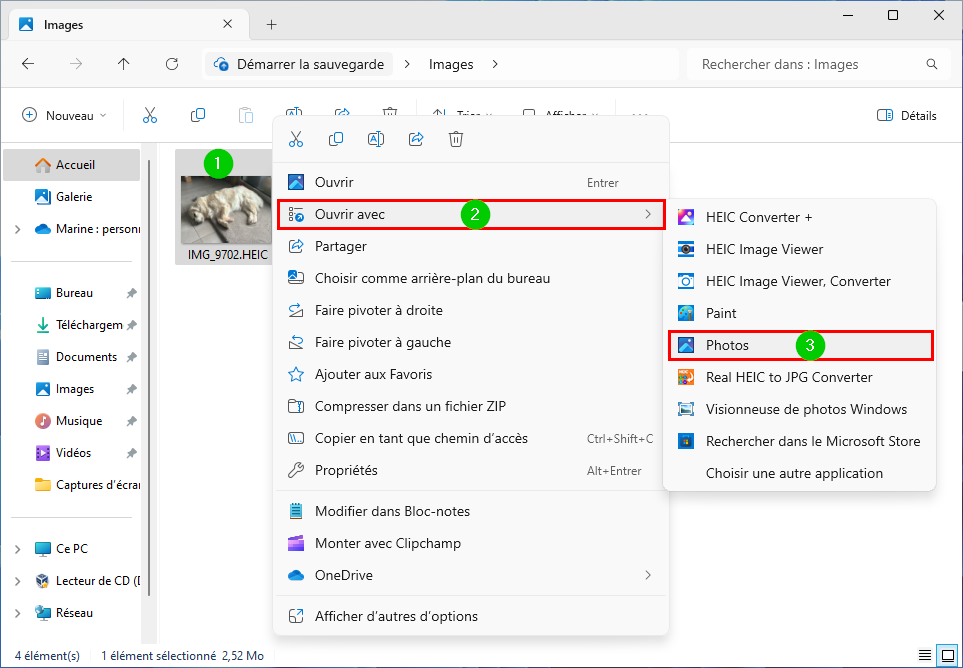Toggle the Détails pane button

click(x=906, y=115)
